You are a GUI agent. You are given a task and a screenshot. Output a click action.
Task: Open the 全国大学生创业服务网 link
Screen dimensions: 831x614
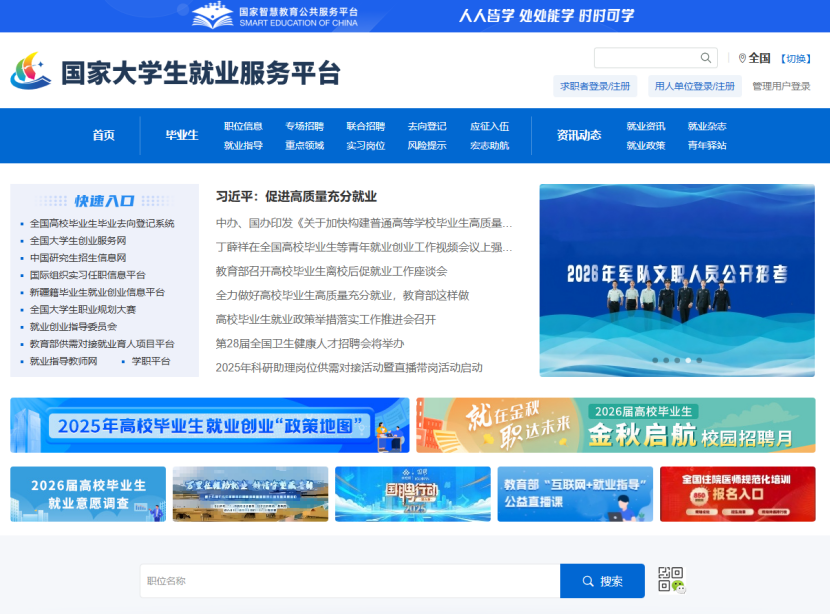click(78, 240)
